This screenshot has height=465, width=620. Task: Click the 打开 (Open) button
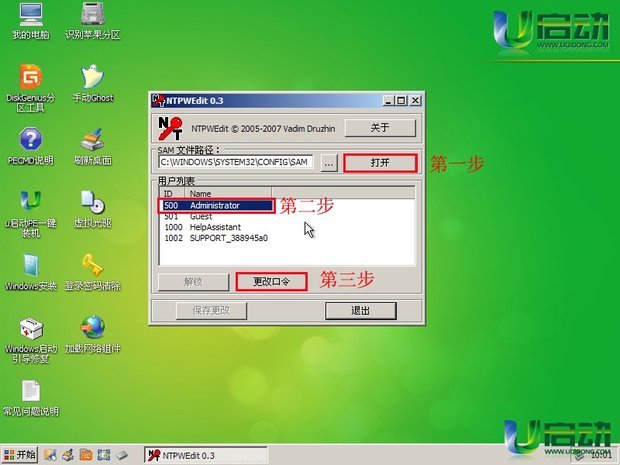tap(380, 163)
